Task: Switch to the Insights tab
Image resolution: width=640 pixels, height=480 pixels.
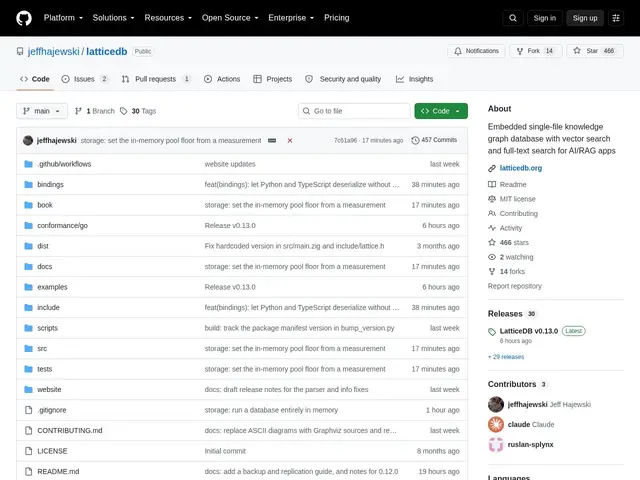Action: click(414, 79)
